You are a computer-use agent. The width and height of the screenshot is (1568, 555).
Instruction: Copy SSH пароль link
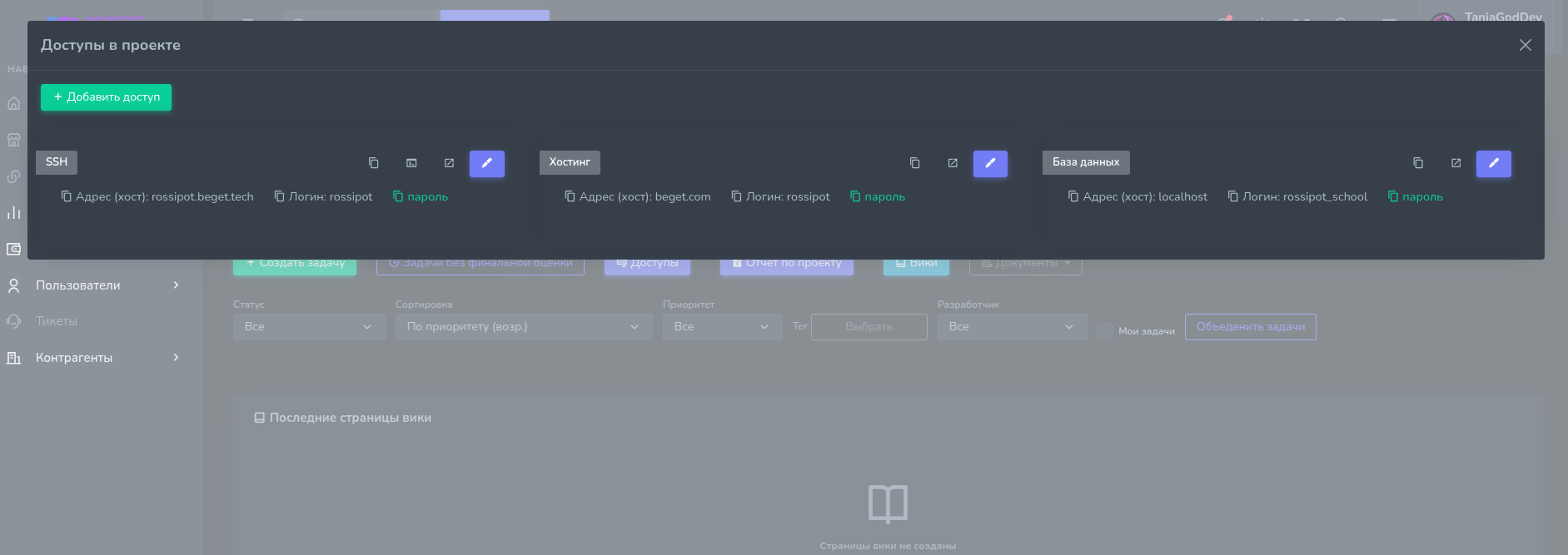pos(421,196)
